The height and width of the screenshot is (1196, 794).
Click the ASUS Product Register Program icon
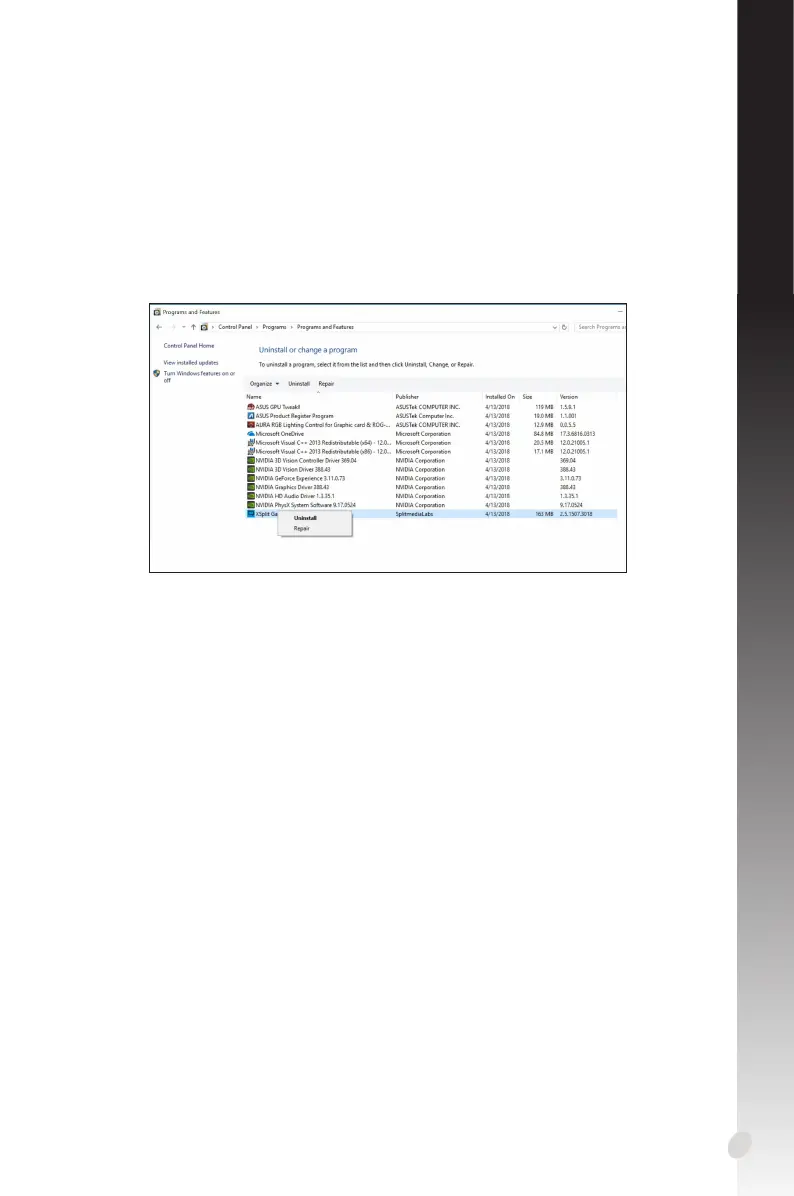[x=251, y=416]
